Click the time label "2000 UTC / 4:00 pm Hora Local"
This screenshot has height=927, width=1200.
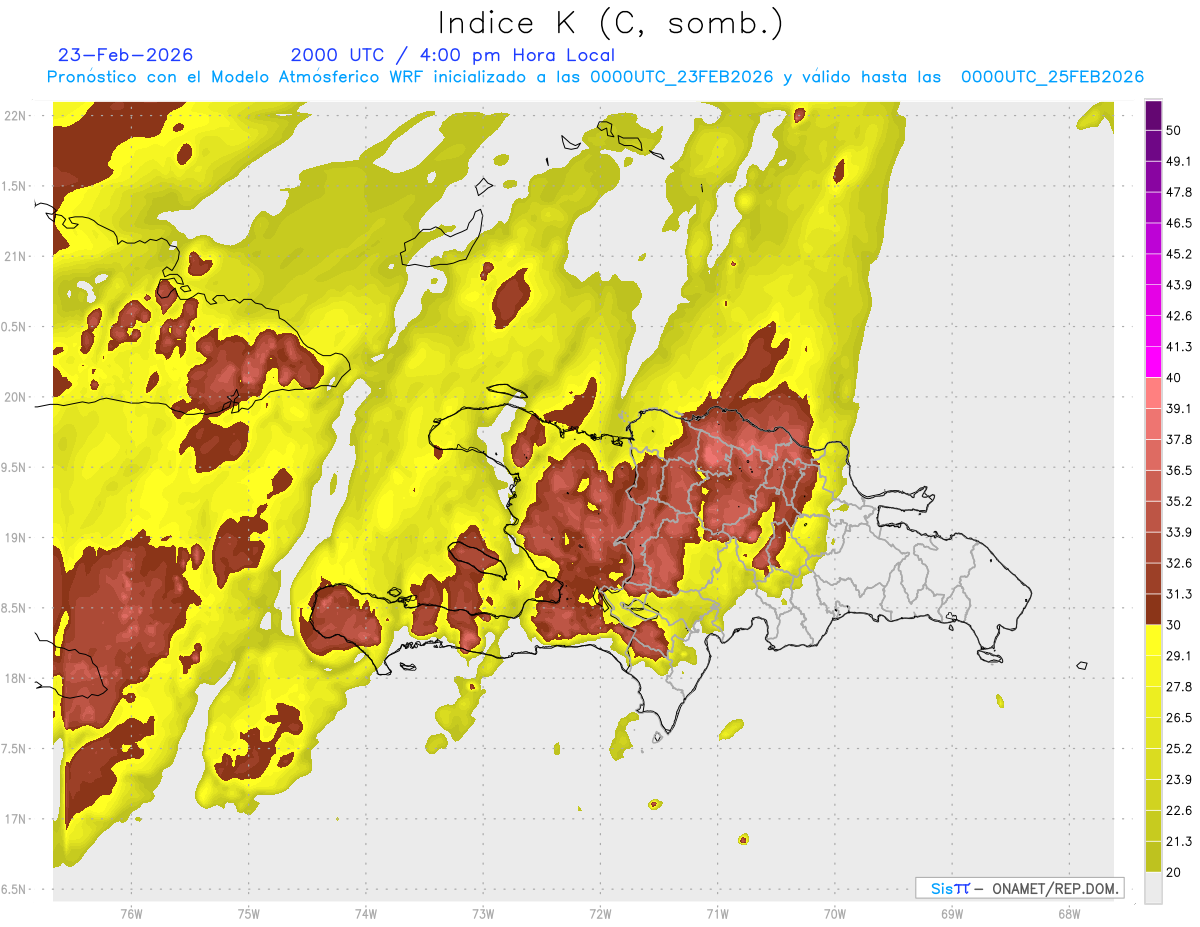453,55
